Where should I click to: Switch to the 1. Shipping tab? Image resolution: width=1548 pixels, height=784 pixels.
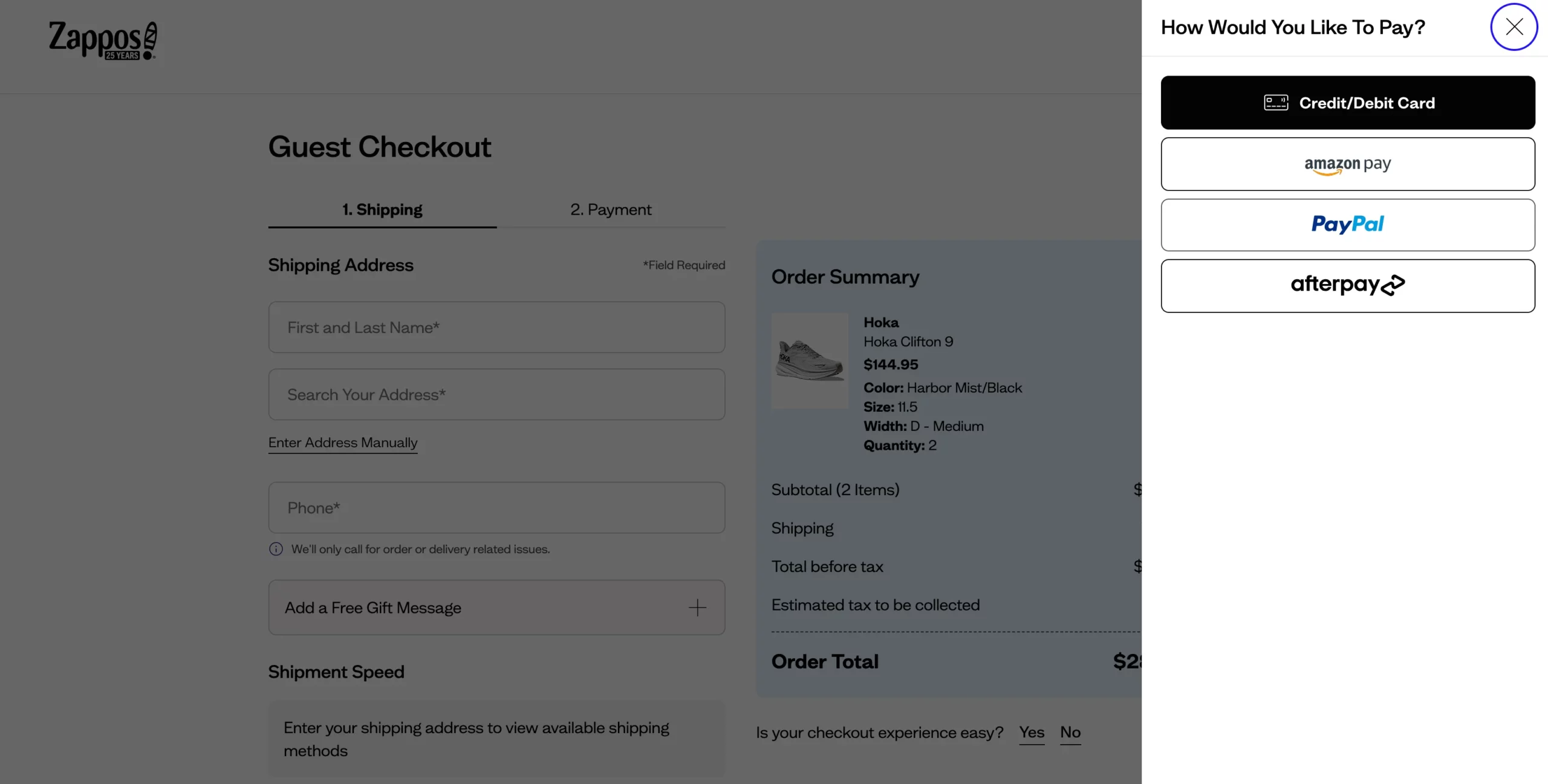coord(382,210)
